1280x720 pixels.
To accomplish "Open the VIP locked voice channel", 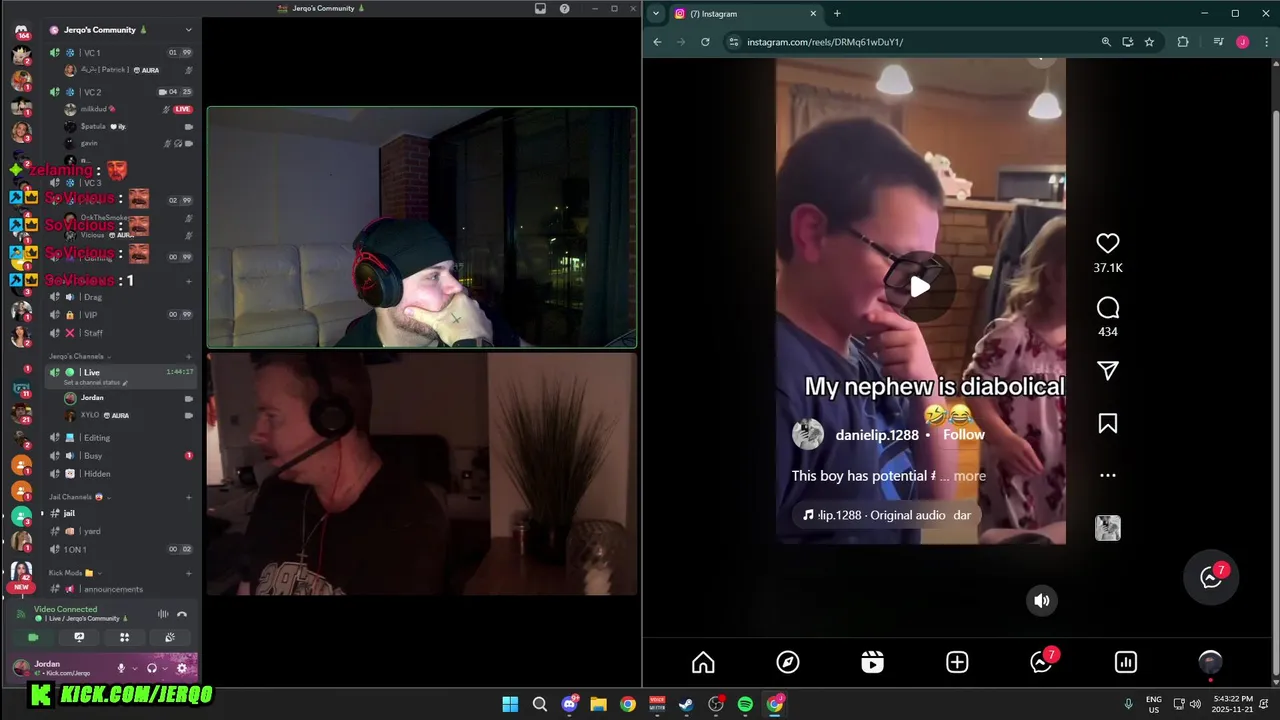I will (120, 315).
